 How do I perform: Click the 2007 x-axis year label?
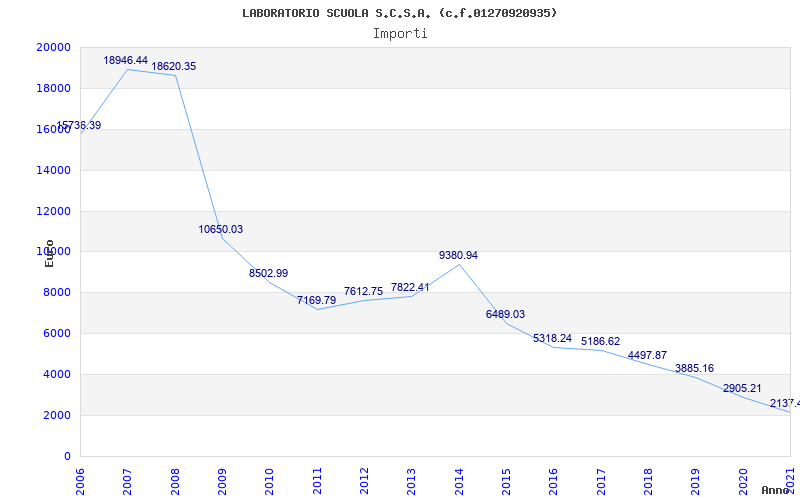(x=128, y=481)
